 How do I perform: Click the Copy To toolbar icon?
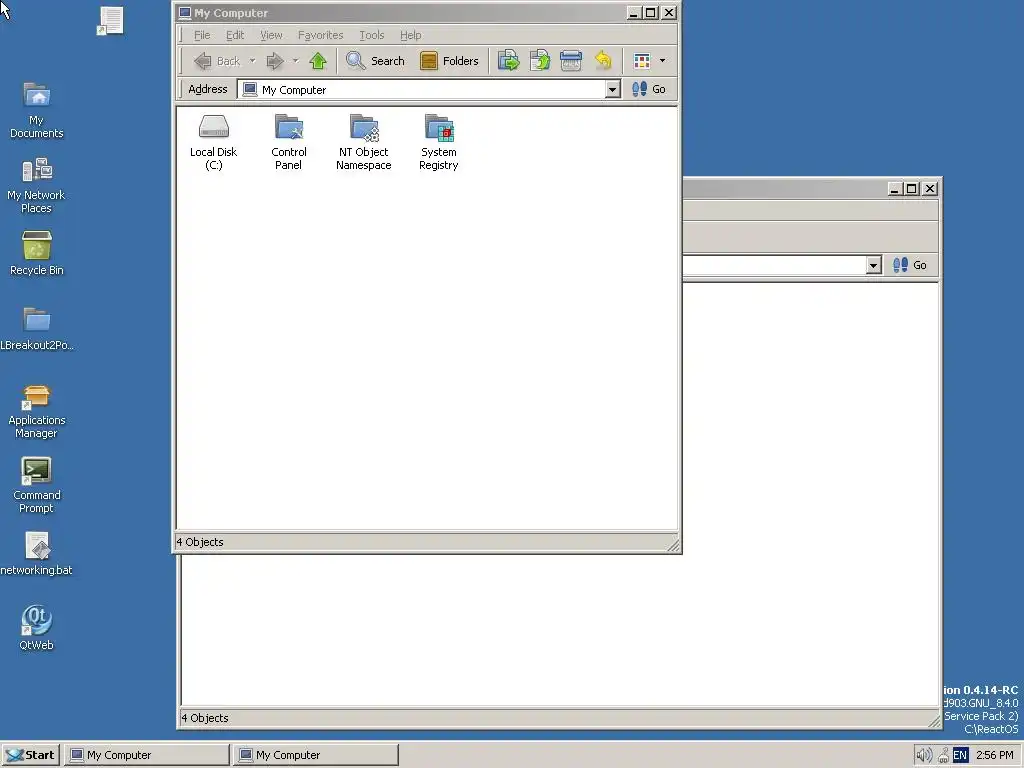click(539, 61)
